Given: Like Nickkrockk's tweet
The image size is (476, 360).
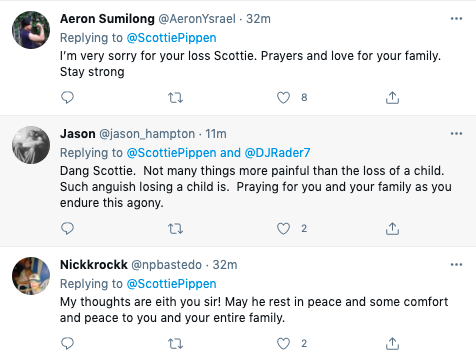Looking at the screenshot, I should coord(283,344).
